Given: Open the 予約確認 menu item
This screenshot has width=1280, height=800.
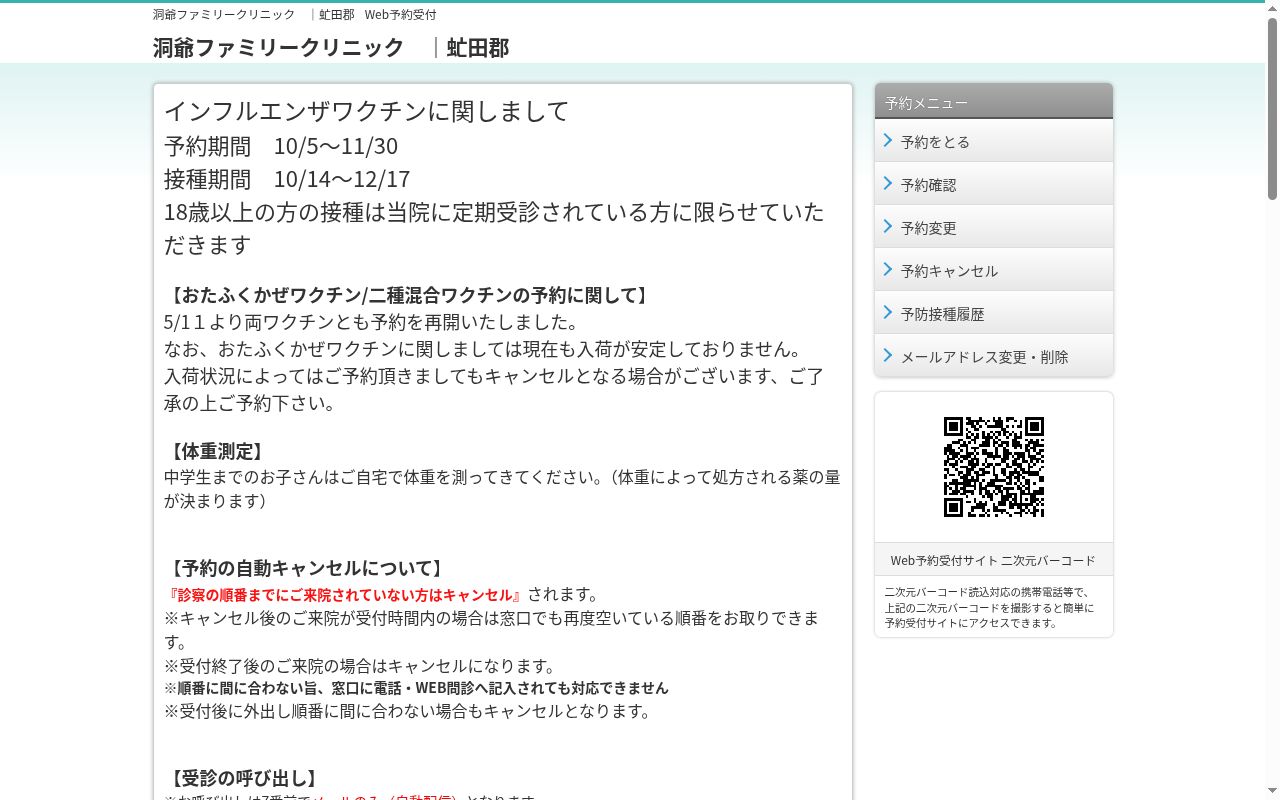Looking at the screenshot, I should (x=993, y=184).
